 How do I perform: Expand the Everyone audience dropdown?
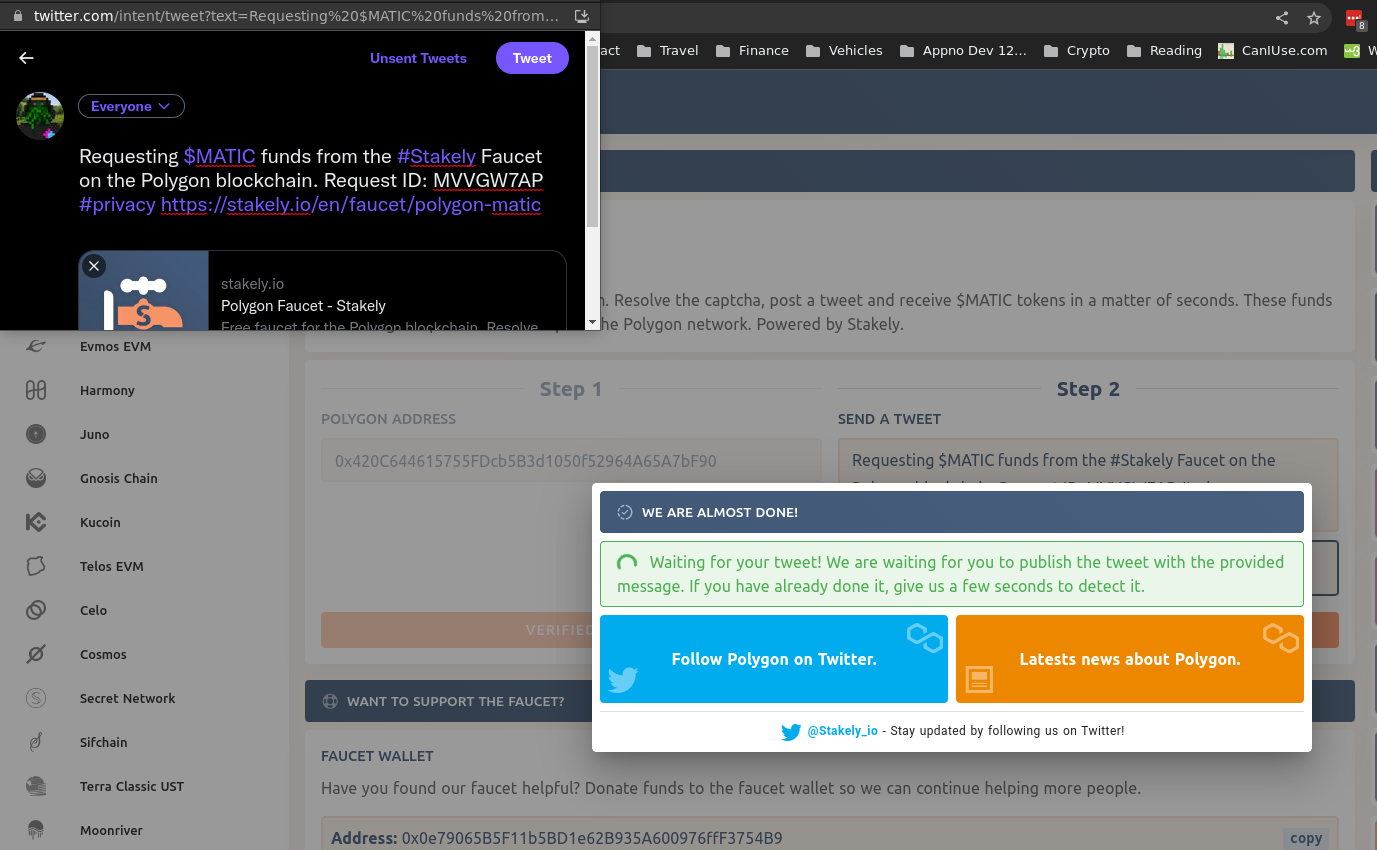tap(131, 107)
